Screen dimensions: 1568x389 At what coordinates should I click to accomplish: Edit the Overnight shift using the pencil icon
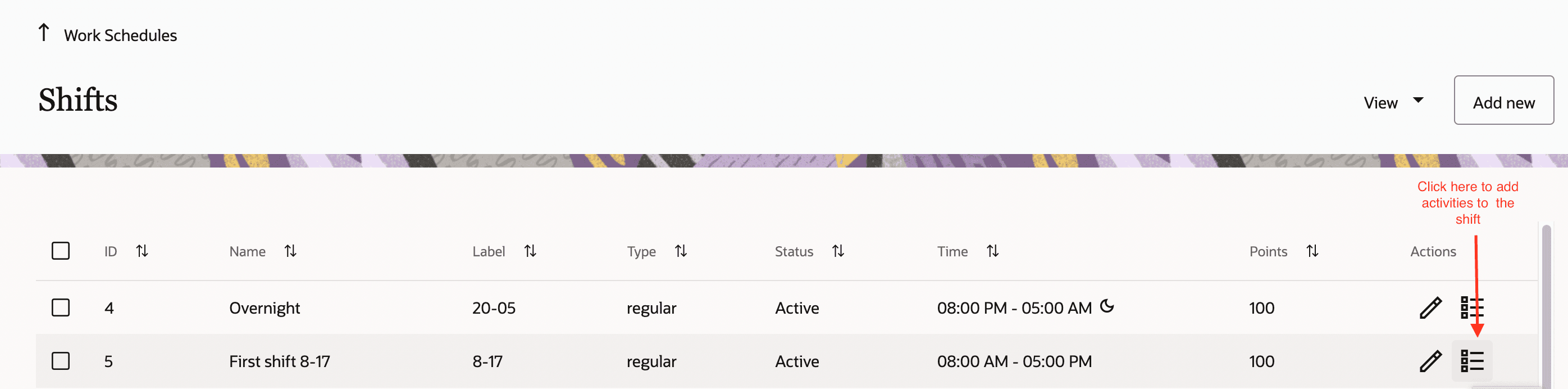pos(1430,308)
